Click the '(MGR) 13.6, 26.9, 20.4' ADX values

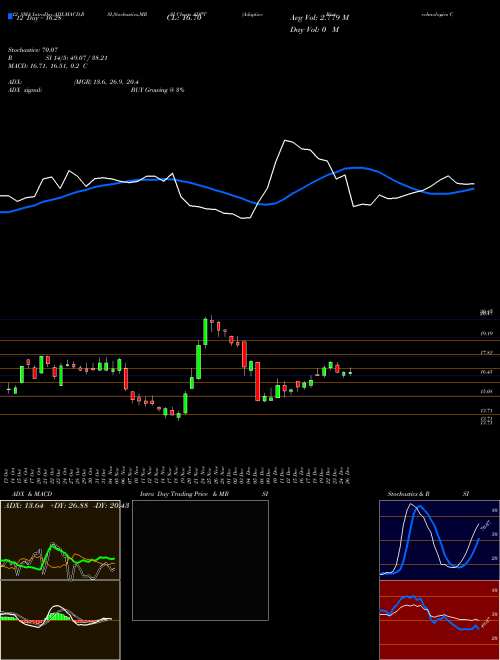pos(106,82)
